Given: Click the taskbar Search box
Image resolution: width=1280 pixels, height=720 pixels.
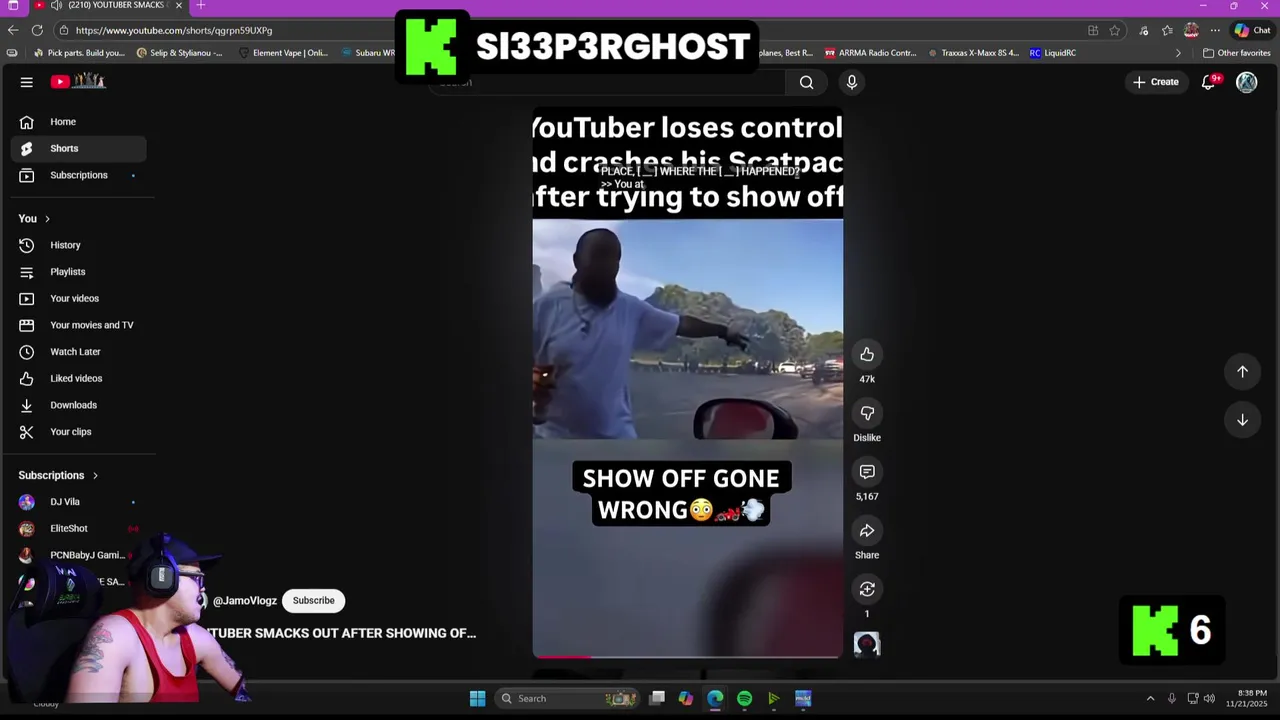Looking at the screenshot, I should [x=567, y=698].
